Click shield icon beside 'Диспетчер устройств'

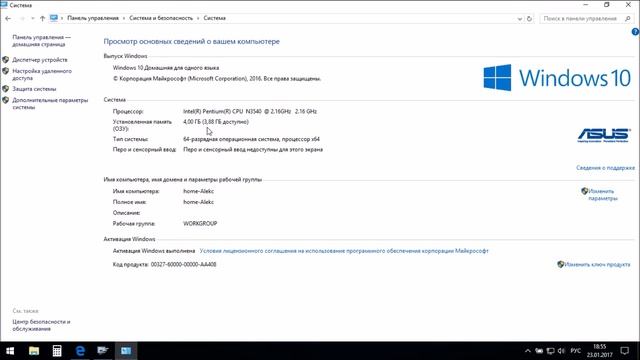pos(5,60)
